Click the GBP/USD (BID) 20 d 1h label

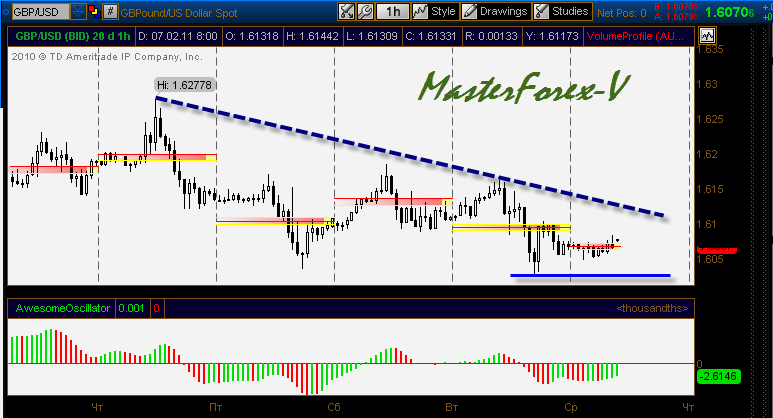tap(72, 36)
